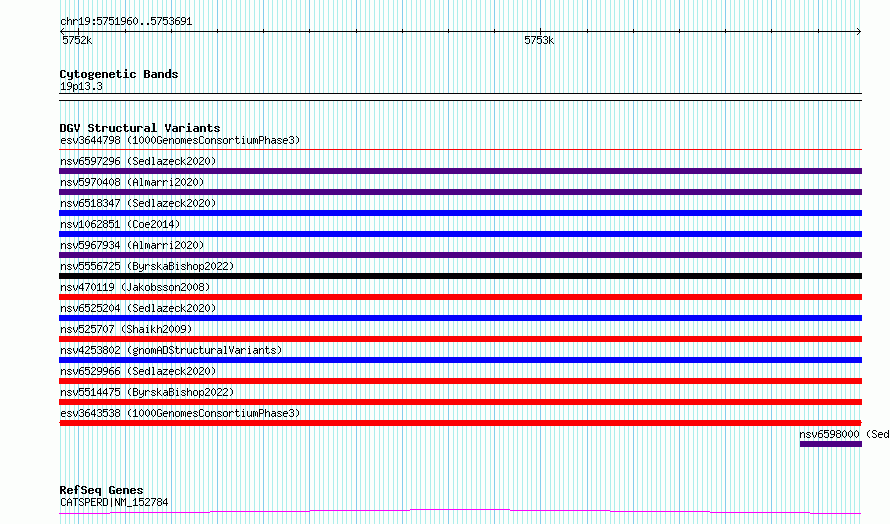
Task: Select the 19p13.3 band label
Action: pos(81,86)
